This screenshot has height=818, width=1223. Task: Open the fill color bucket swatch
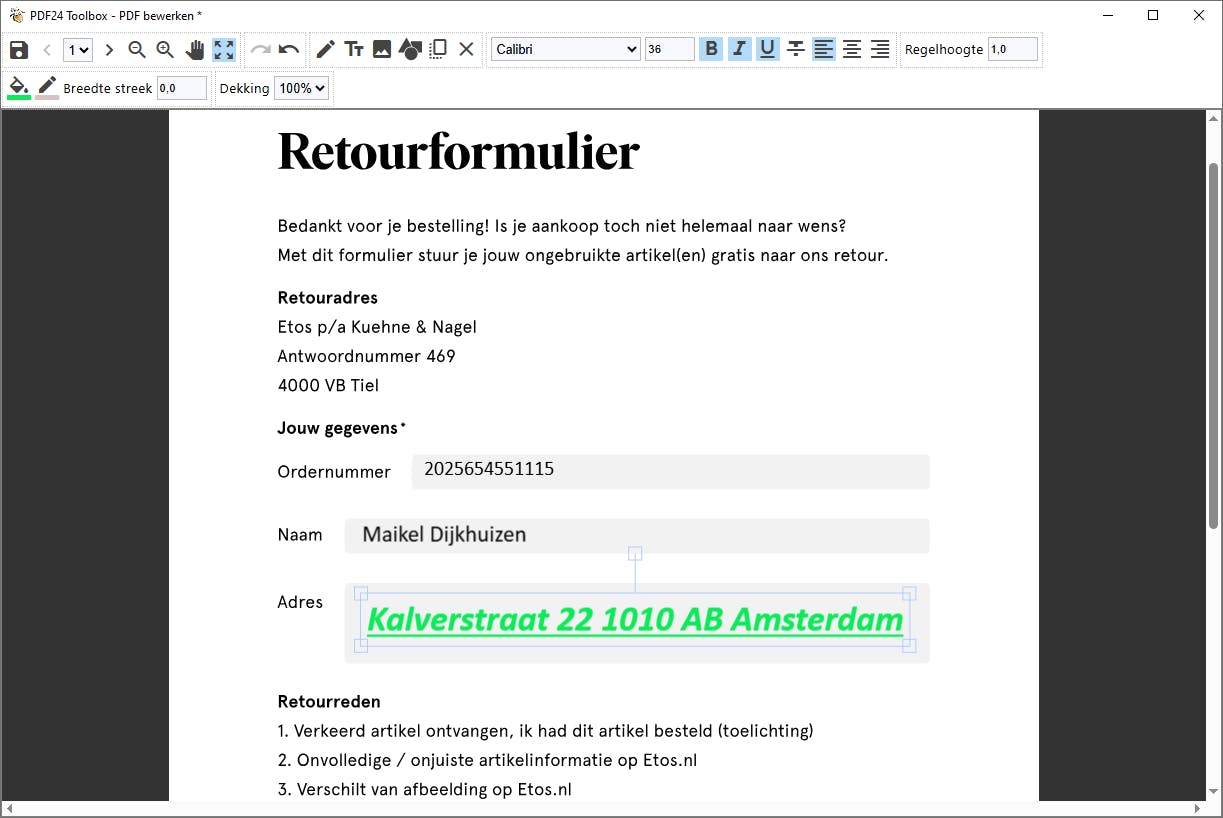tap(19, 88)
